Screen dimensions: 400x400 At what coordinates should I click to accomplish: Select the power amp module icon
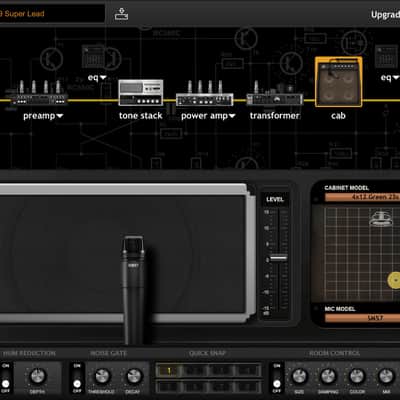point(204,93)
